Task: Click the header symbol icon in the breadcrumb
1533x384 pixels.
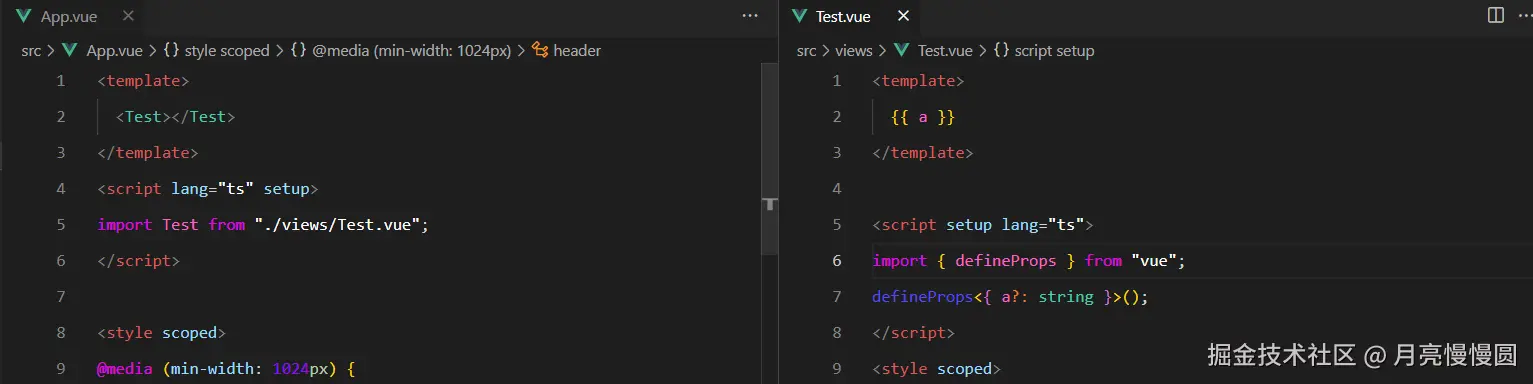Action: 540,50
